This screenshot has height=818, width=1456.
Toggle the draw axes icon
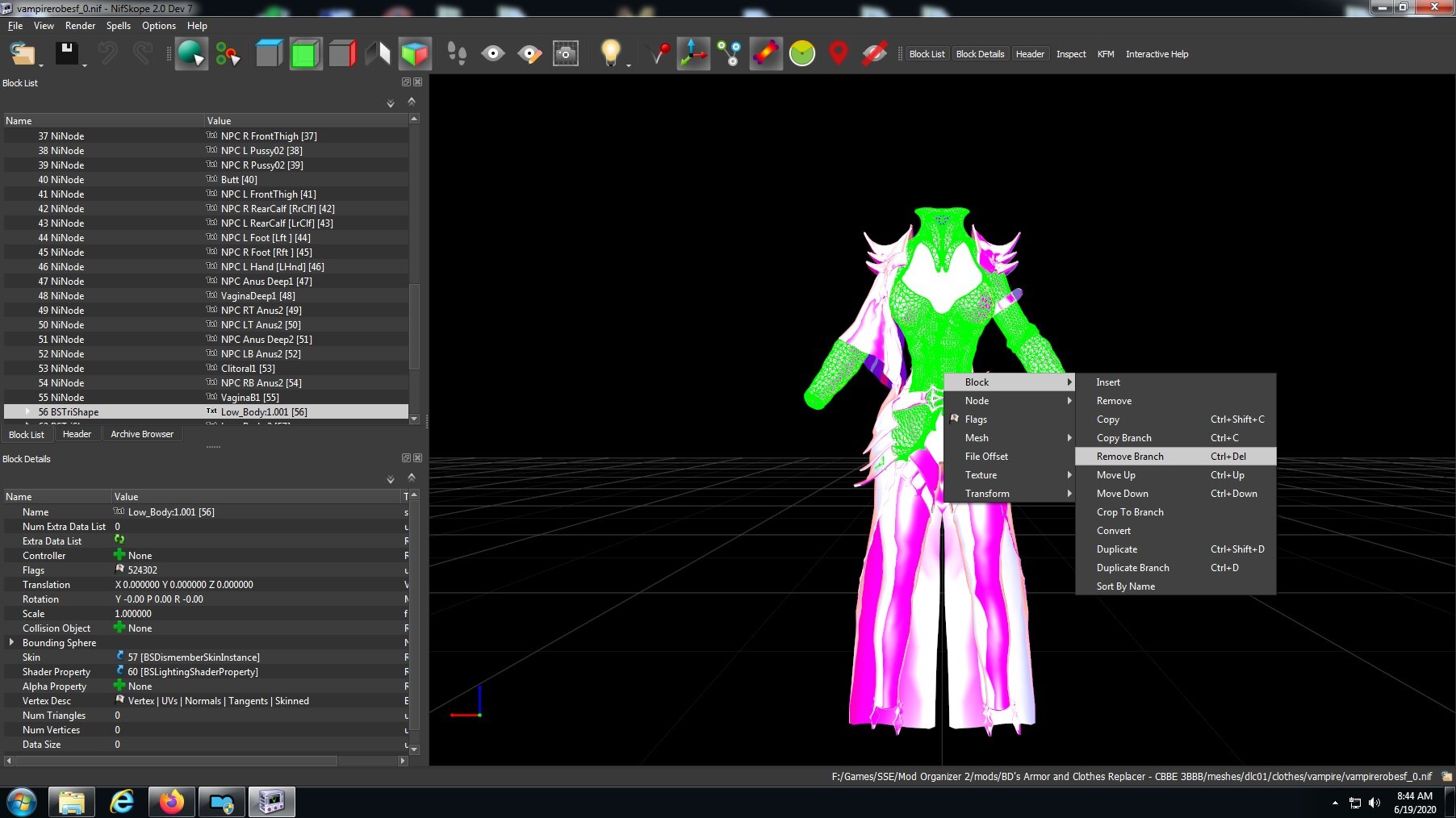(x=693, y=54)
